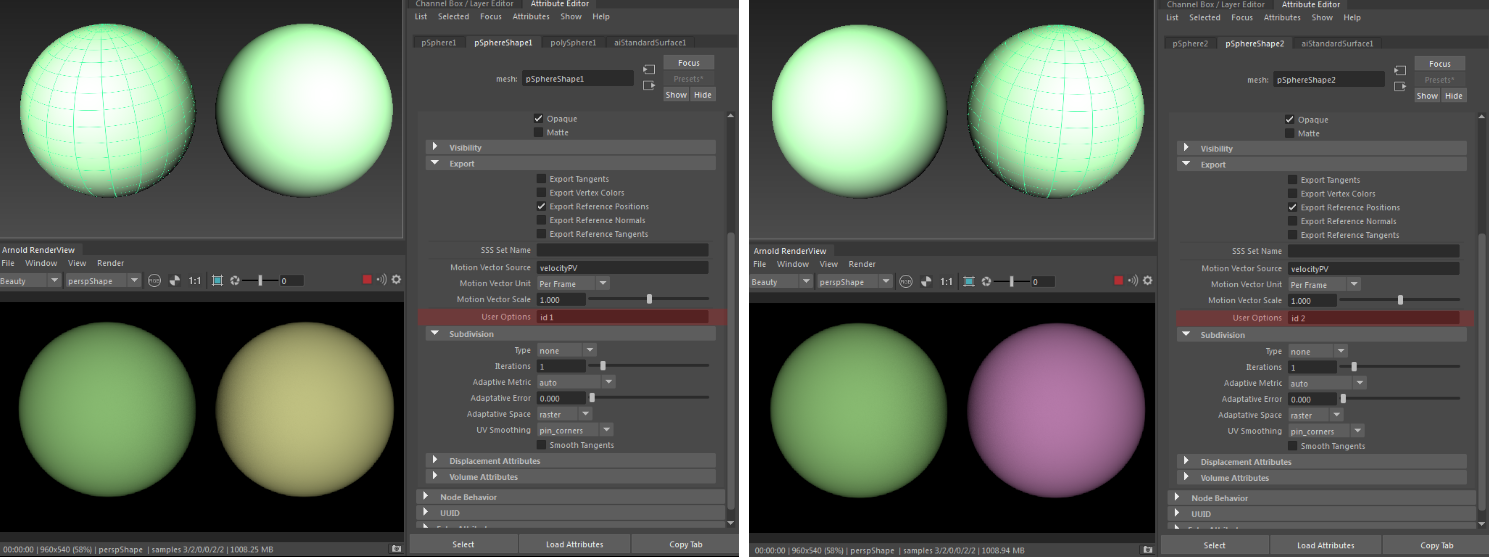Click checkerboard alpha icon in left RenderView

[x=174, y=281]
